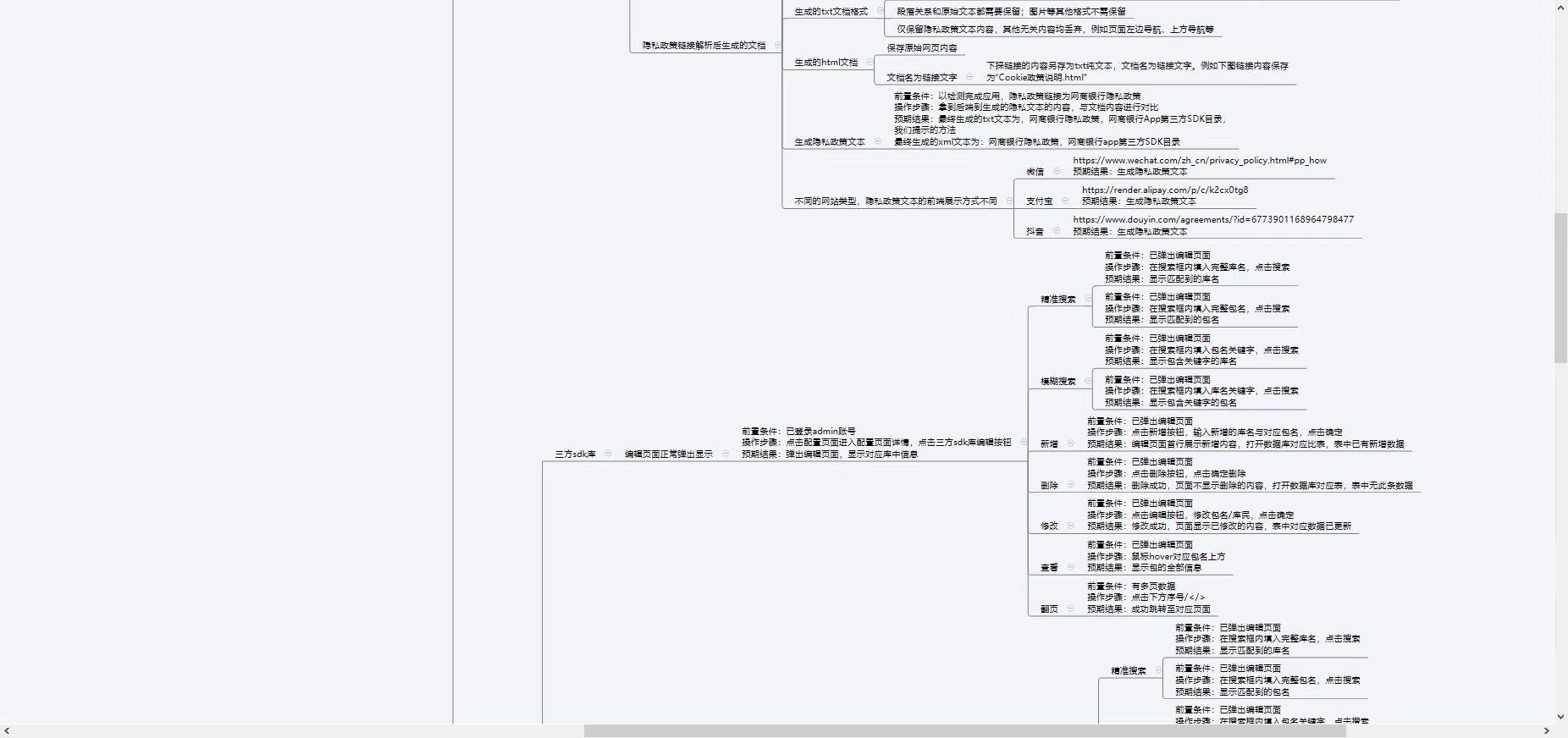Collapse the 三方sdk库 node

pos(608,454)
